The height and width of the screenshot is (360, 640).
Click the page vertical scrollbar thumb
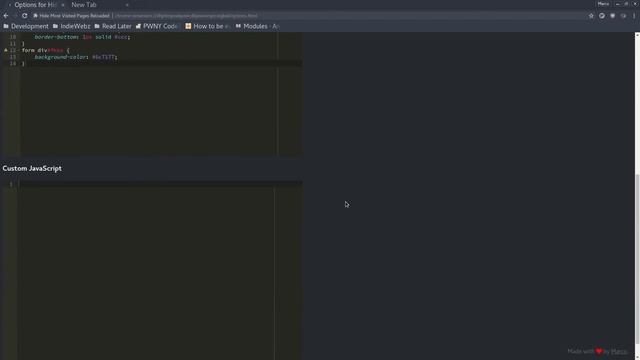[x=637, y=259]
